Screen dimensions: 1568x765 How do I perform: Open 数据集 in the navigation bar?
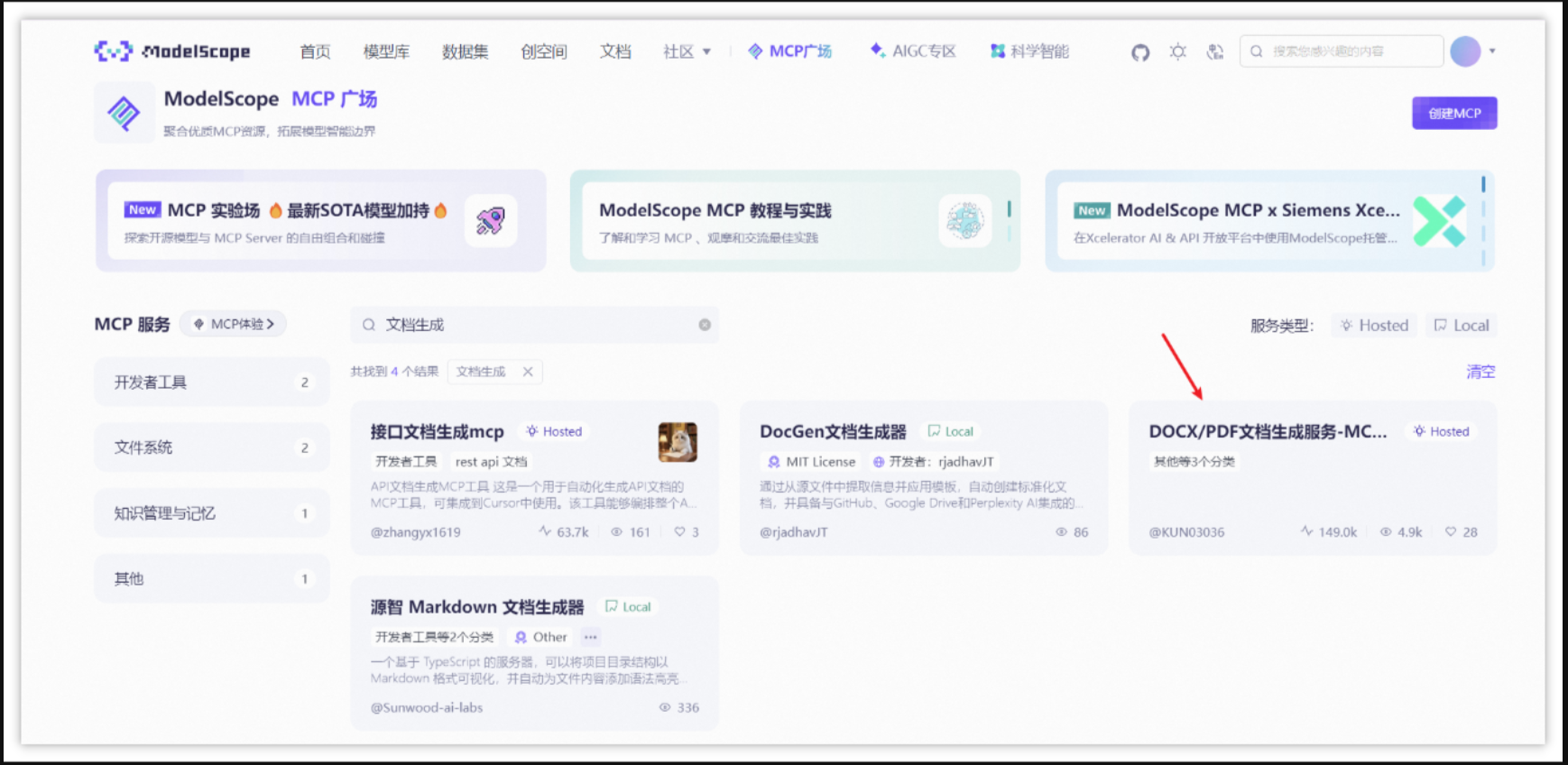pos(465,51)
